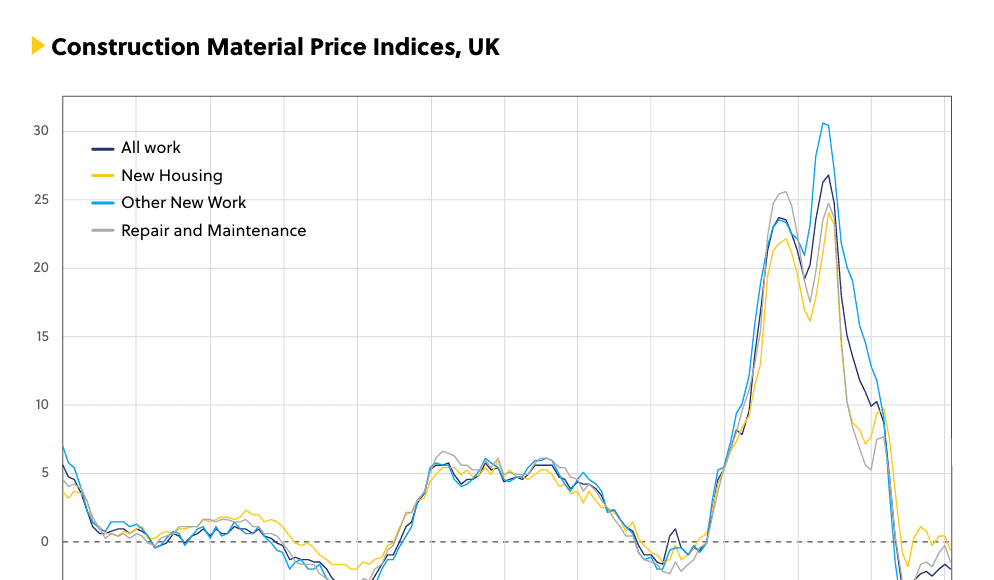This screenshot has width=994, height=580.
Task: Click the dark blue 'All work' legend line
Action: tap(103, 149)
